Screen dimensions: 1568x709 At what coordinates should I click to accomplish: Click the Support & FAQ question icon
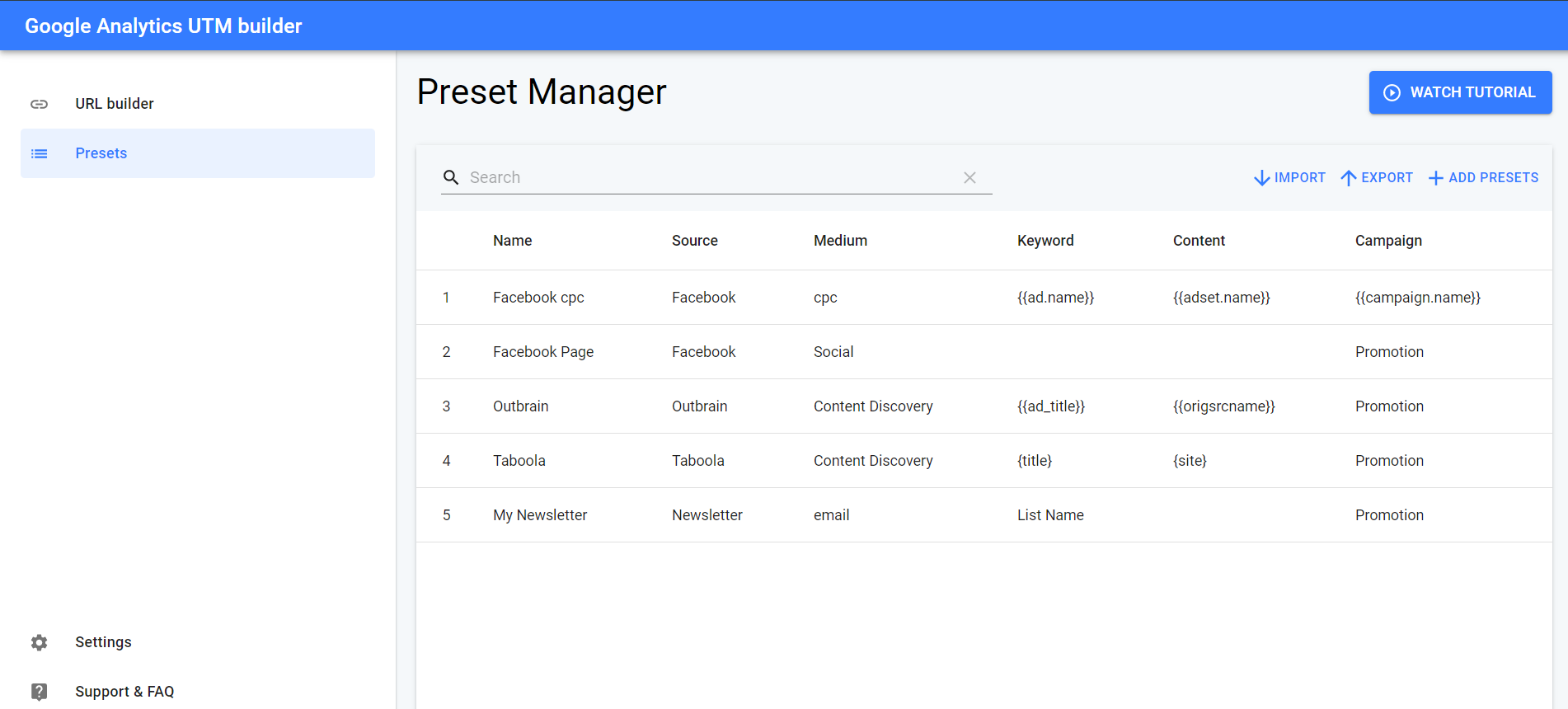[x=39, y=692]
